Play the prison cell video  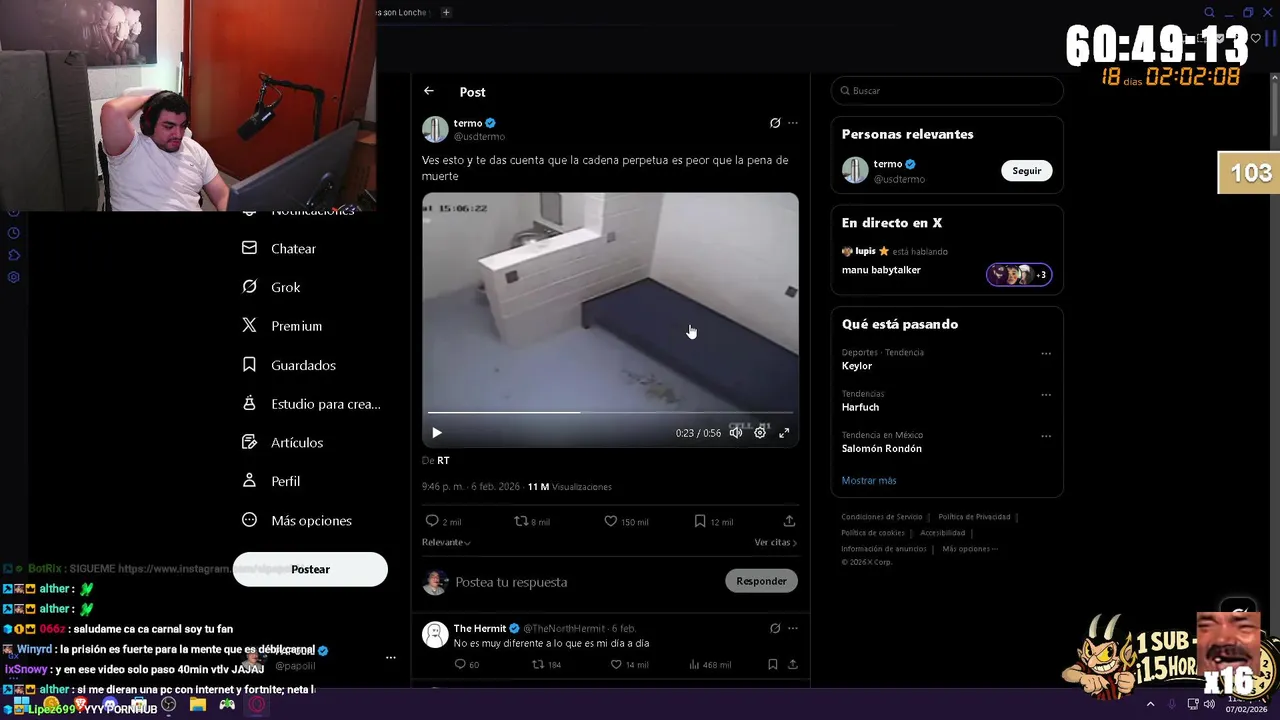(436, 433)
